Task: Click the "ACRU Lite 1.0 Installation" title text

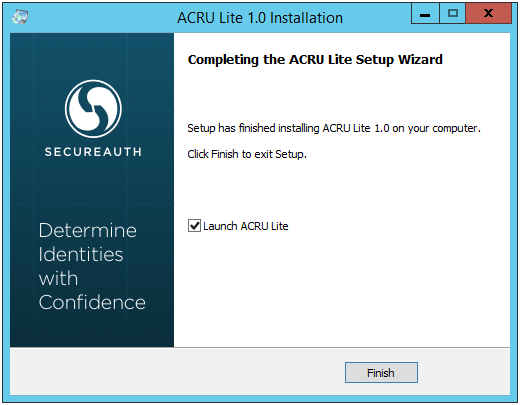Action: click(x=260, y=18)
